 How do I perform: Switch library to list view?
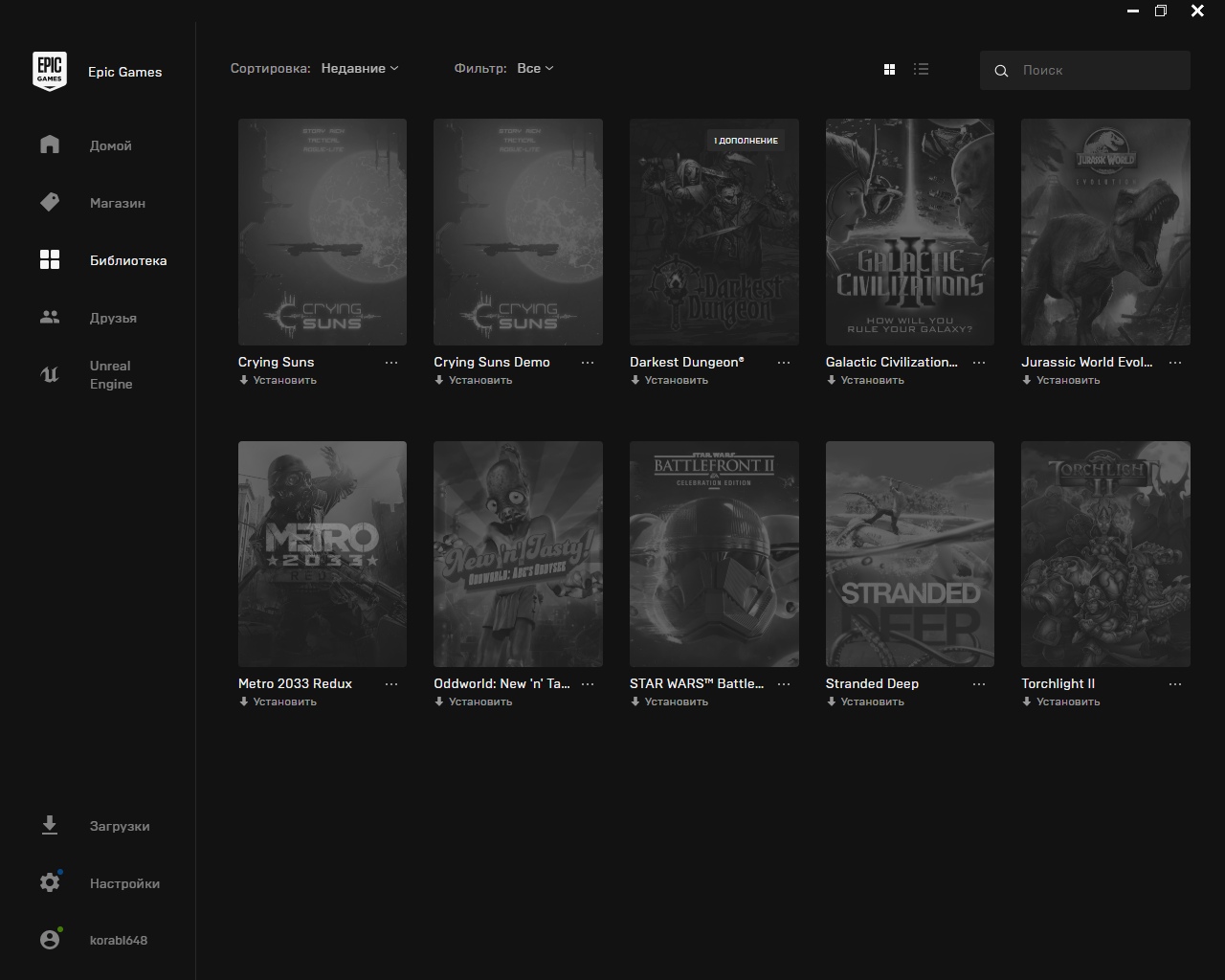tap(921, 69)
